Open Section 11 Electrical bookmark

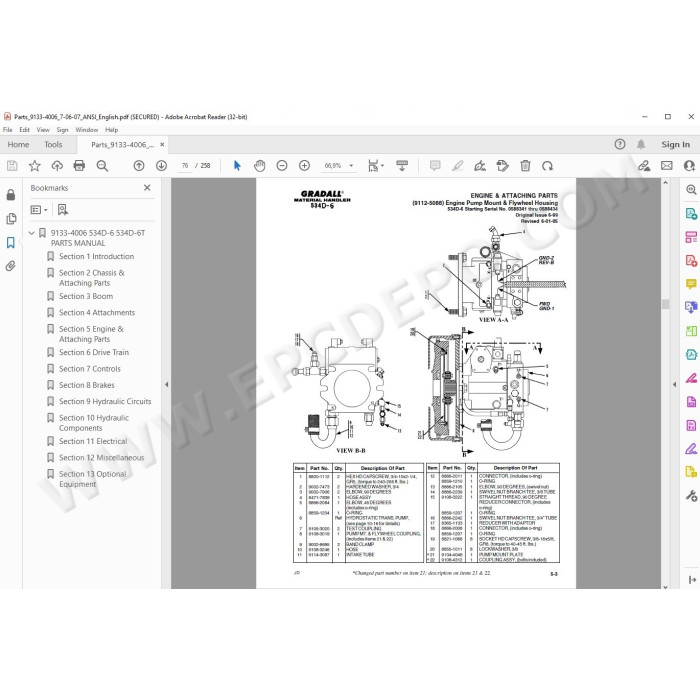pyautogui.click(x=93, y=442)
